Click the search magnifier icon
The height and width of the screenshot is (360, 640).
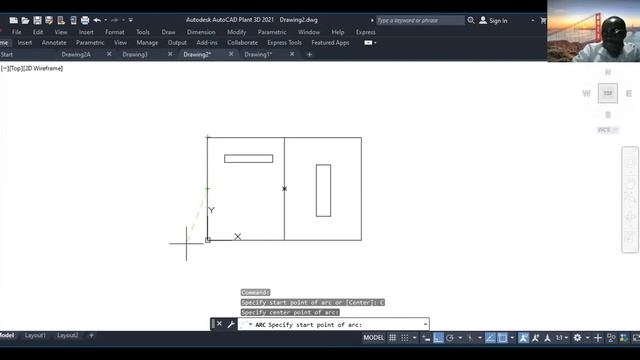click(x=471, y=20)
